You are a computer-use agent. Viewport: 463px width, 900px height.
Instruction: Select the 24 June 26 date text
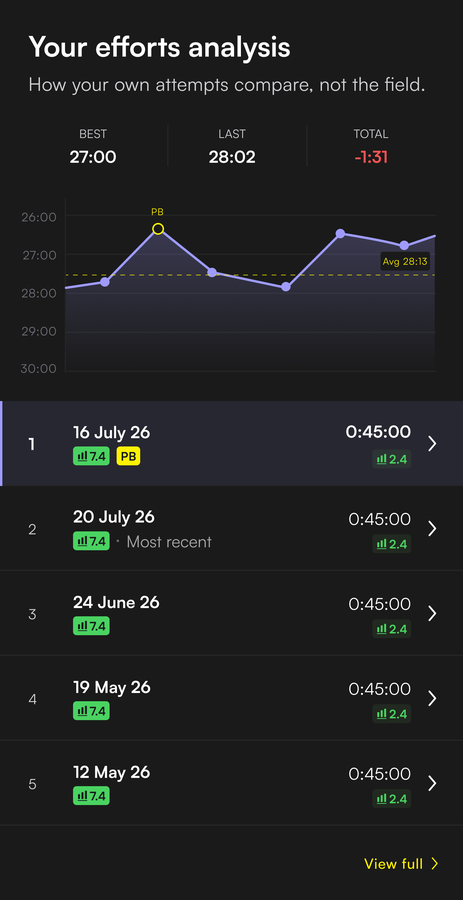[116, 602]
